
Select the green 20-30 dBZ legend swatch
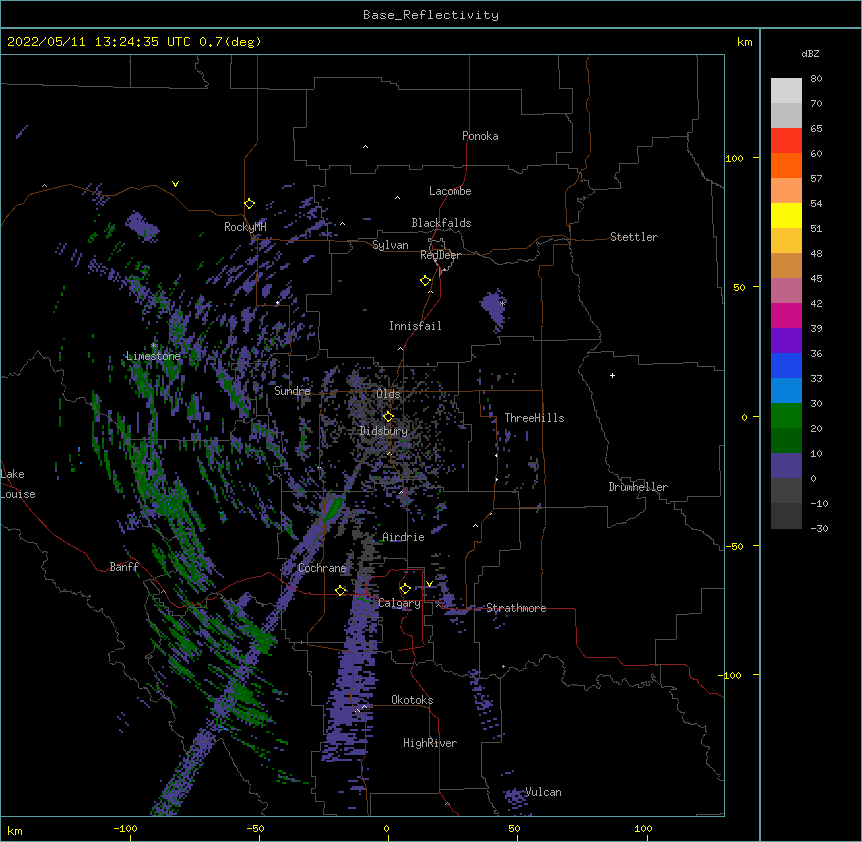coord(786,416)
